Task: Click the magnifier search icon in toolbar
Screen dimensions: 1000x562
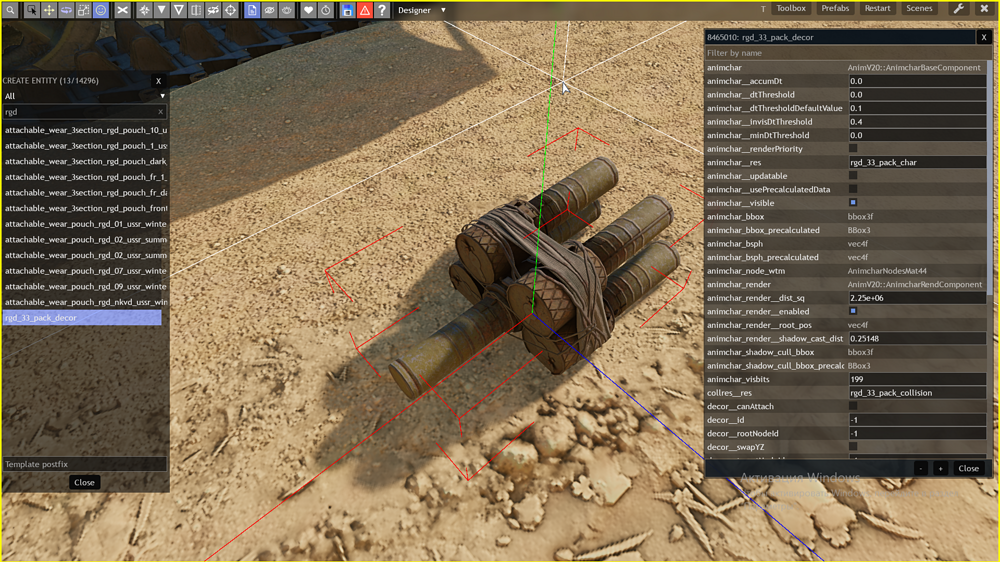Action: point(12,10)
